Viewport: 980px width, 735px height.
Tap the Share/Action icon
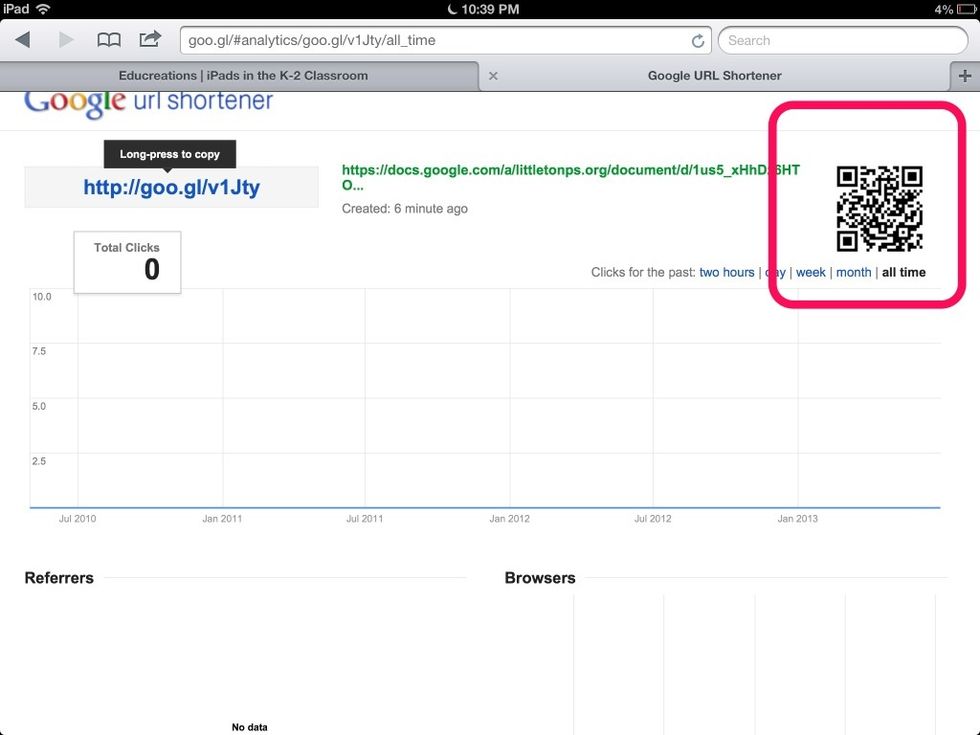tap(150, 40)
